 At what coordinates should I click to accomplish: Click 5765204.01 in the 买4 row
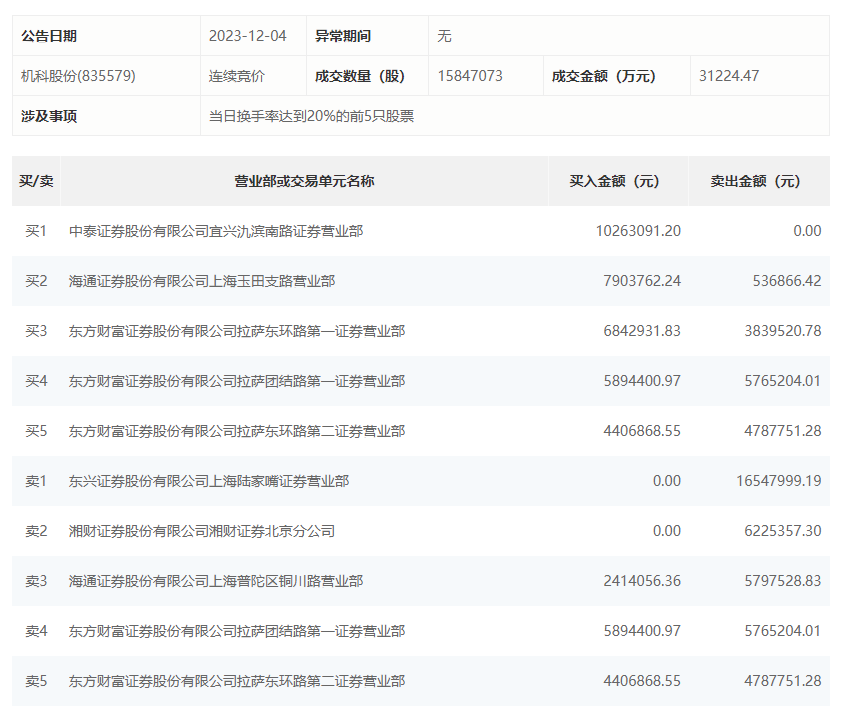pyautogui.click(x=782, y=381)
